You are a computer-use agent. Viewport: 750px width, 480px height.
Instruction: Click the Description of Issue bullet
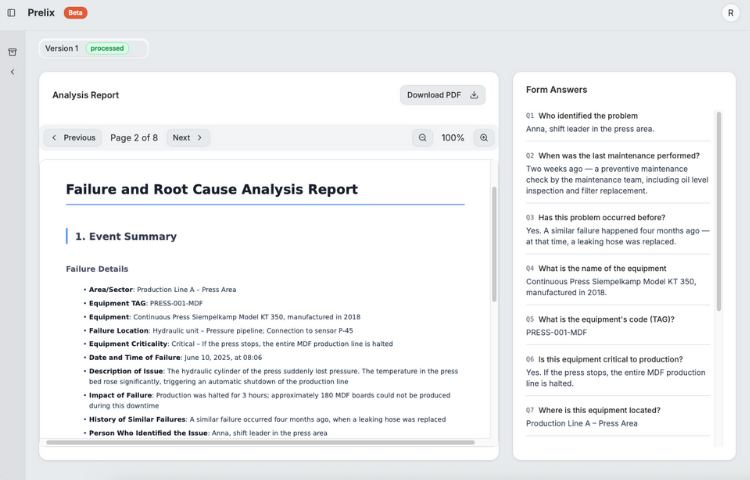coord(273,376)
